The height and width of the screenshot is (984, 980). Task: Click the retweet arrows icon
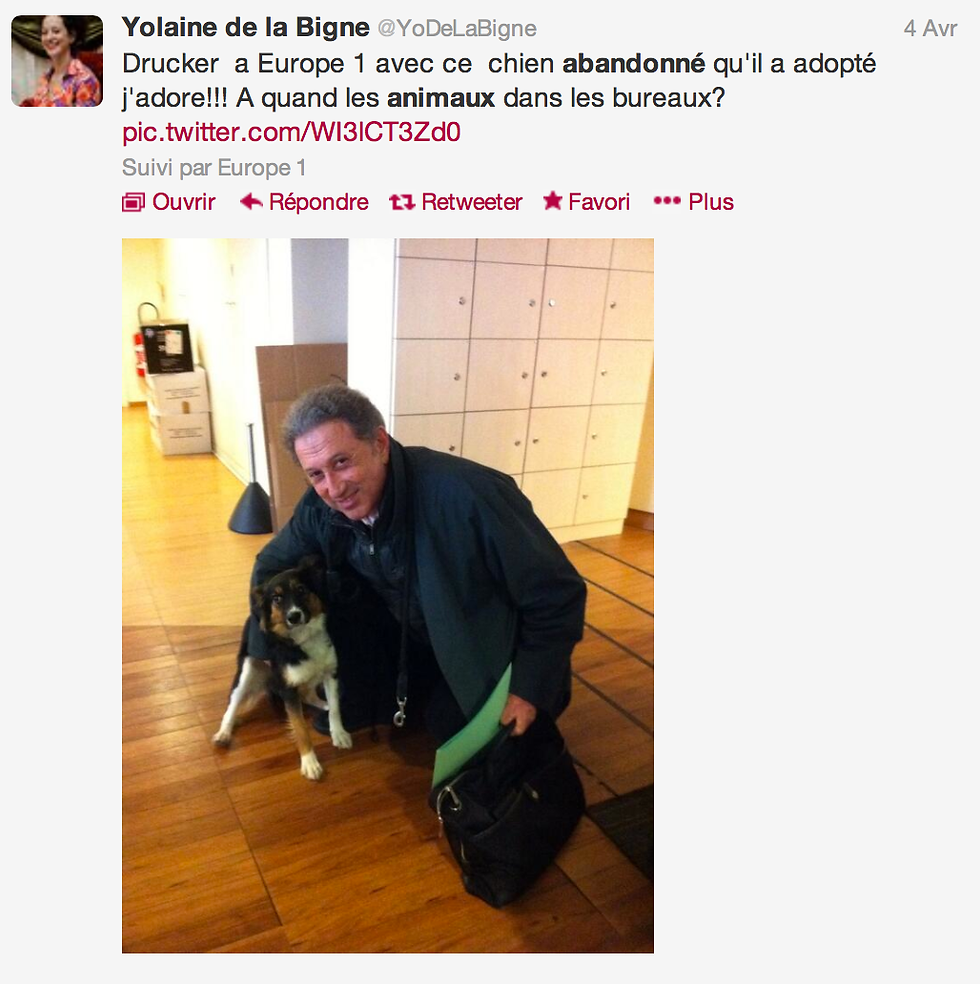pos(402,202)
